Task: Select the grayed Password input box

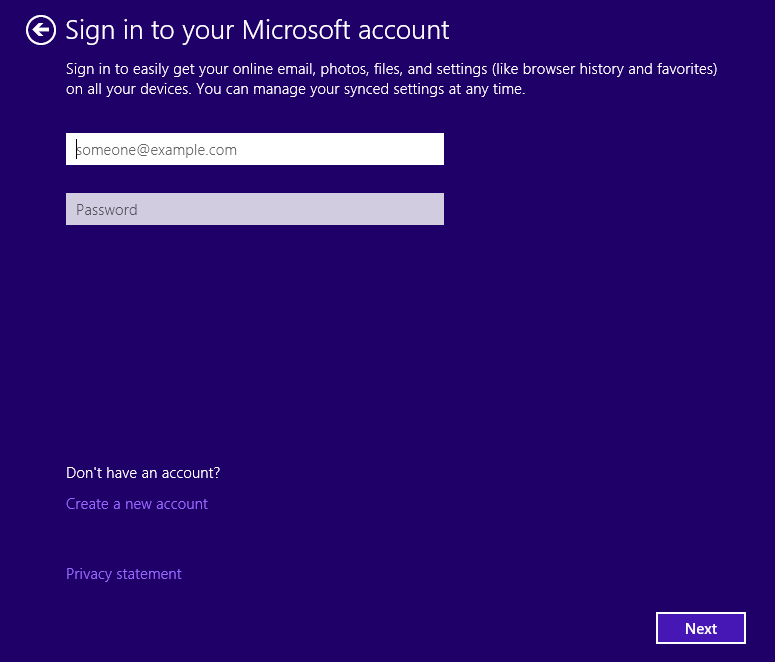Action: click(254, 209)
